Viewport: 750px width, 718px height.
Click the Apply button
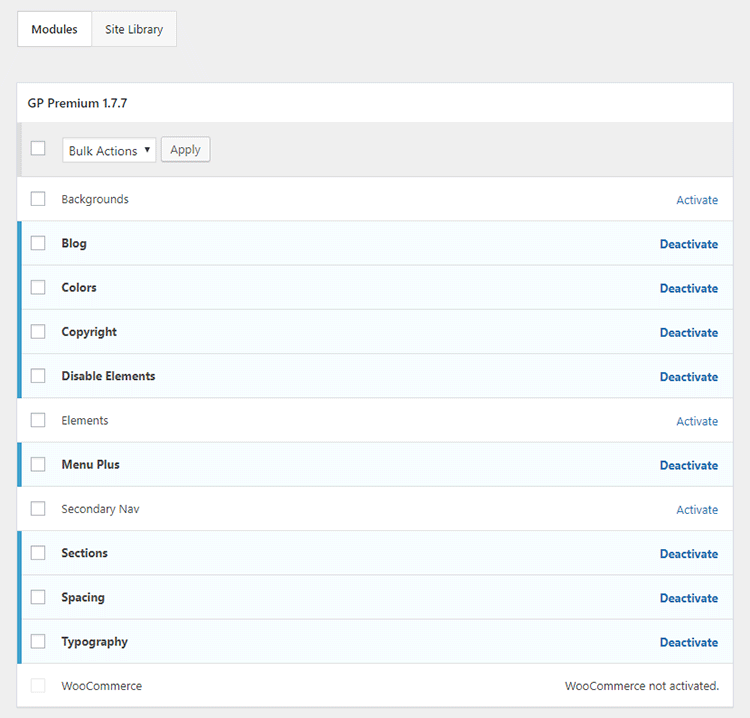186,150
